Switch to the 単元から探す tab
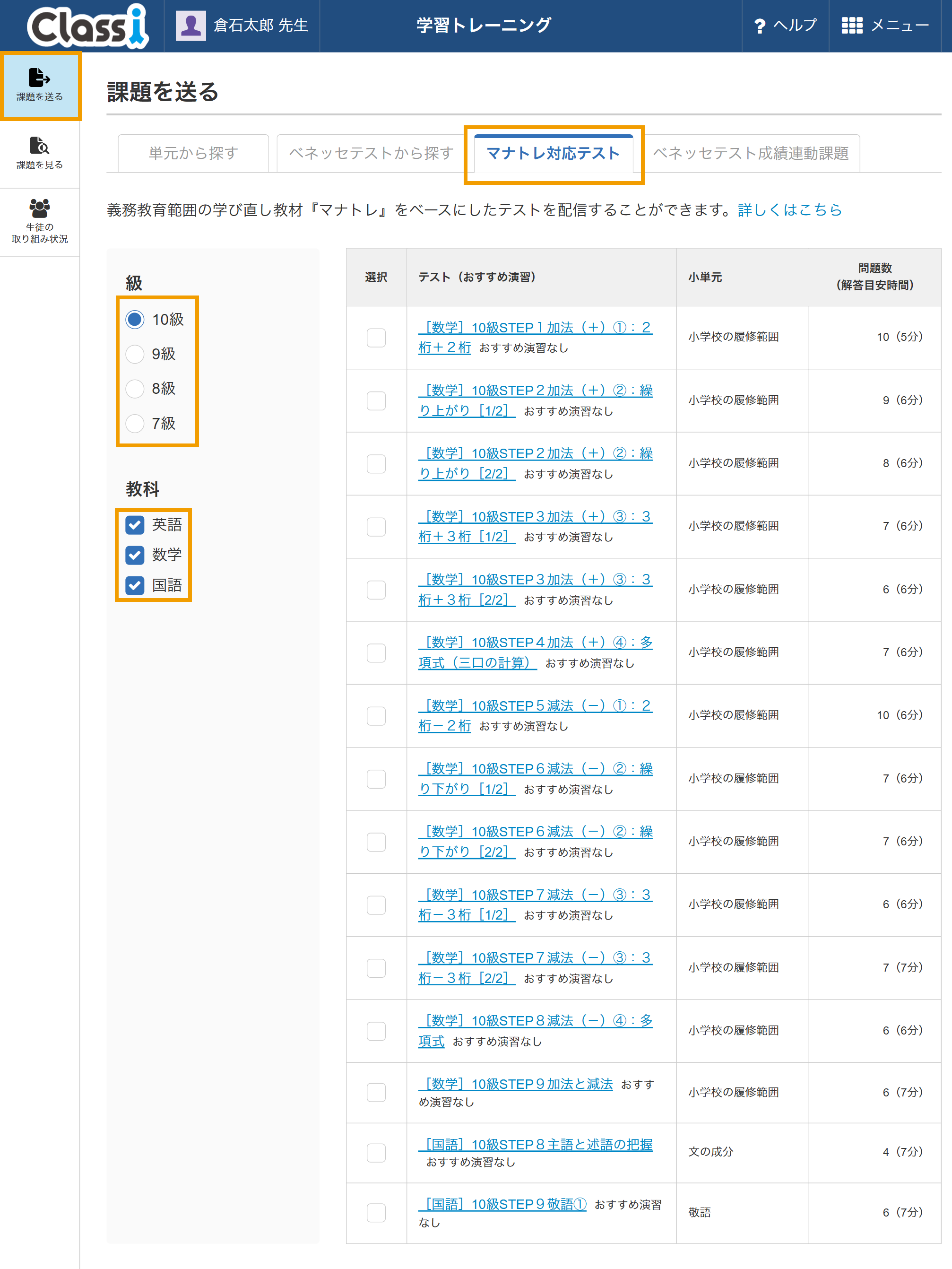 click(x=193, y=153)
